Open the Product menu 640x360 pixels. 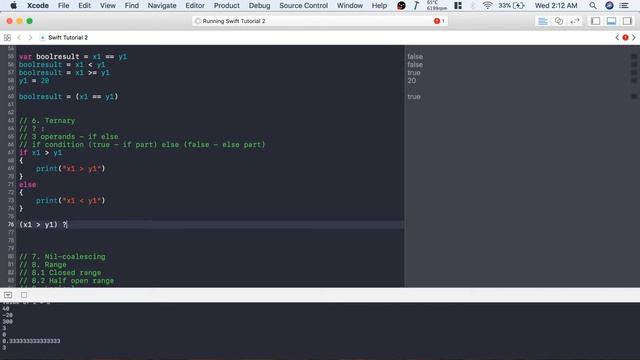(227, 5)
